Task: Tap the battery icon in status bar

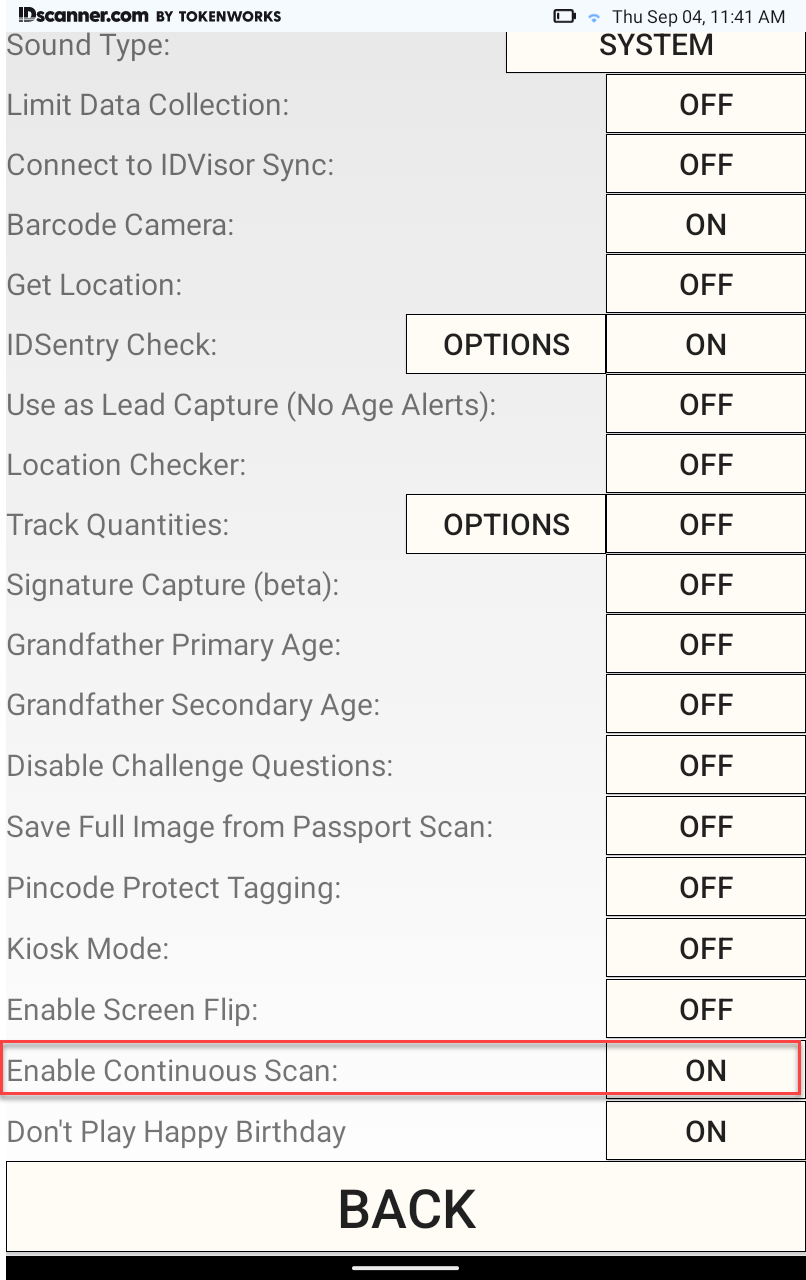Action: click(x=565, y=16)
